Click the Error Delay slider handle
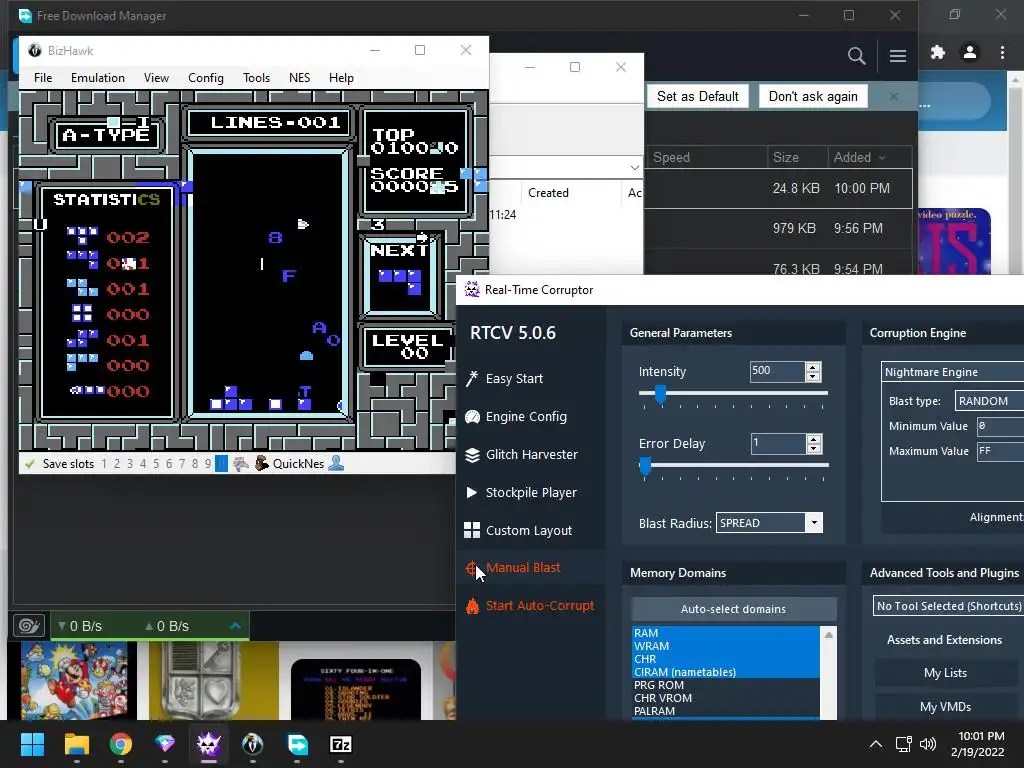 [x=645, y=466]
